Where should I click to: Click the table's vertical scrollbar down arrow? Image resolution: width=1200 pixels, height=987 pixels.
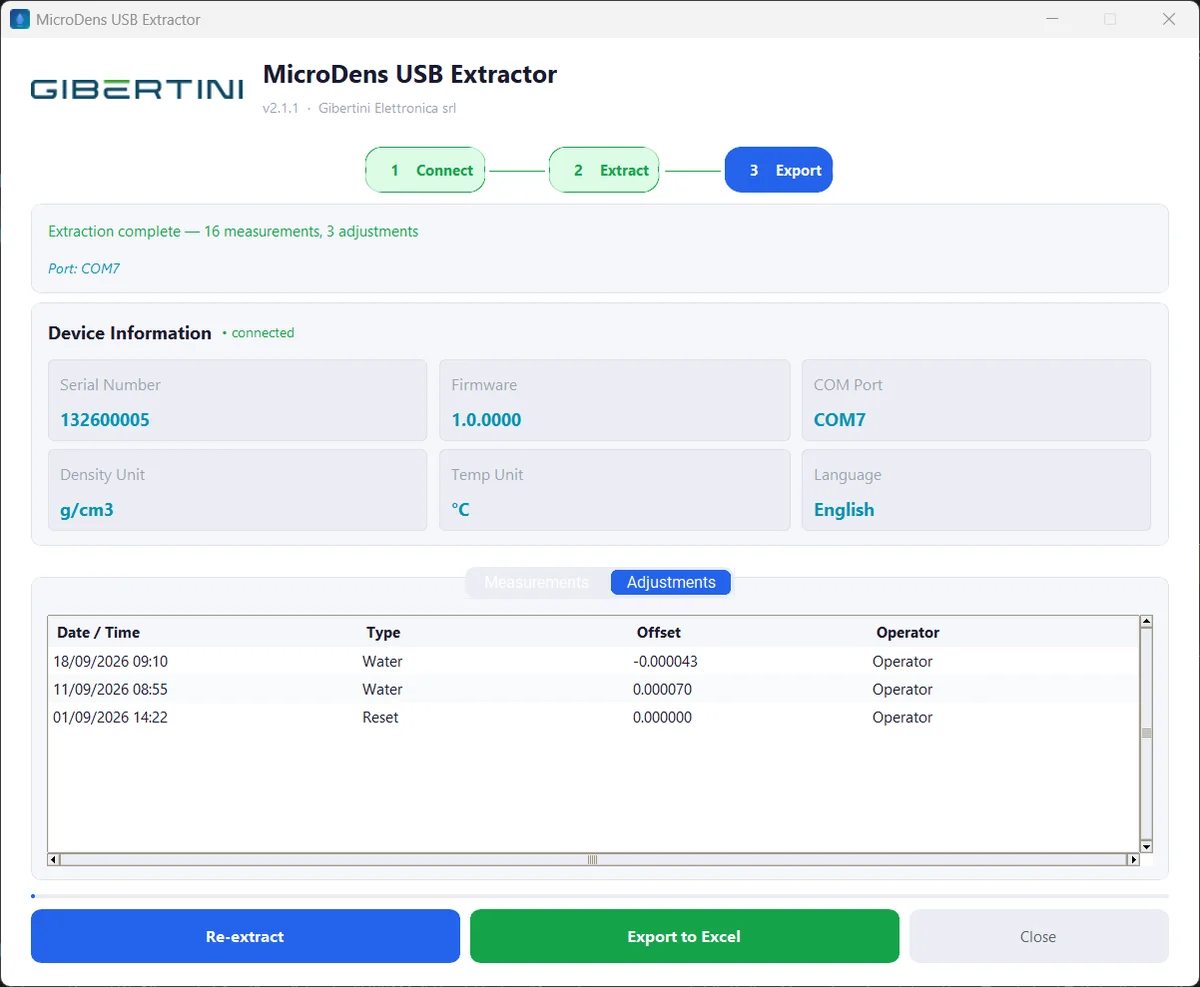1146,845
